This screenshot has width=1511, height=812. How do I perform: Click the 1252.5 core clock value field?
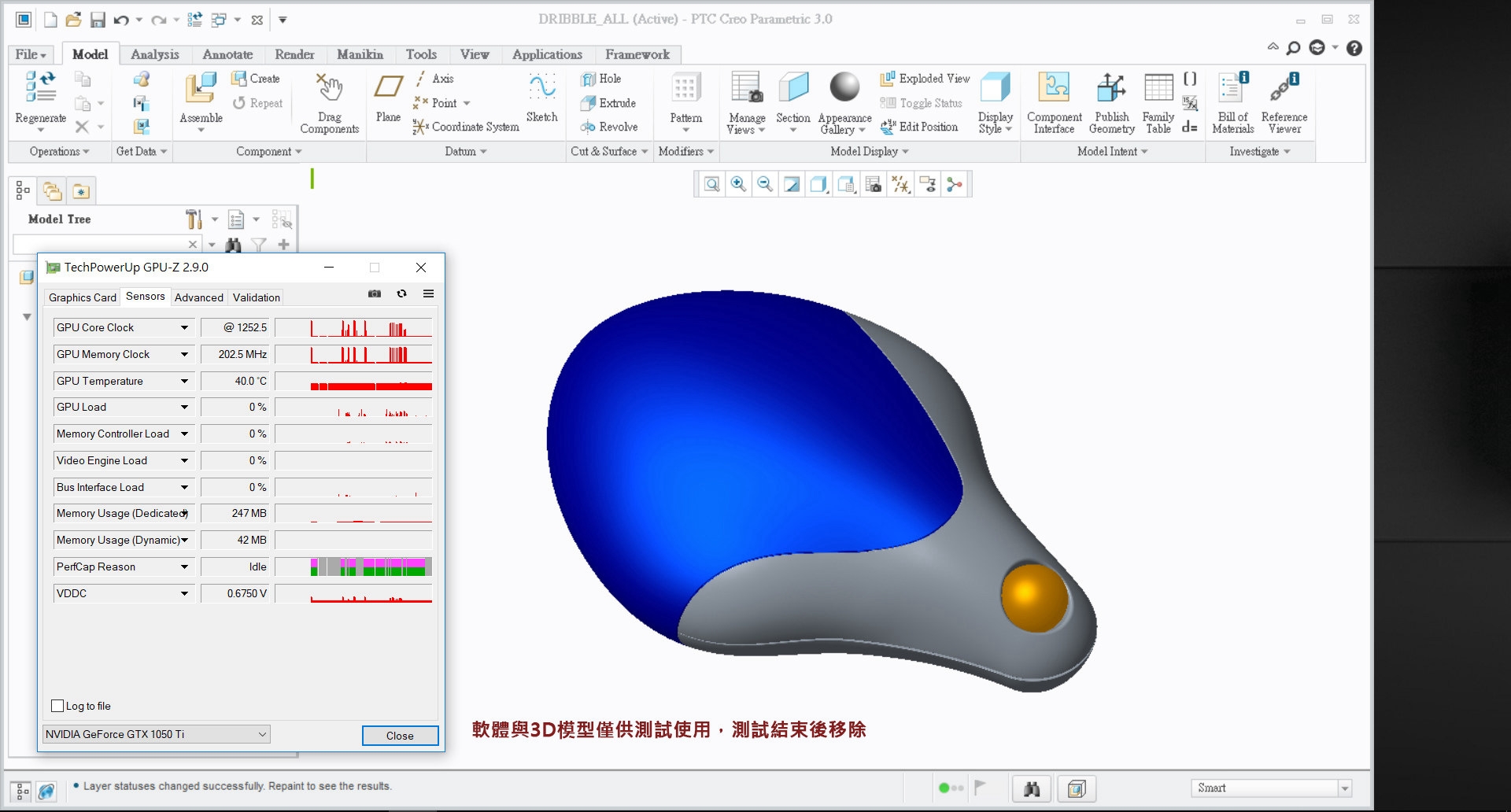tap(235, 327)
